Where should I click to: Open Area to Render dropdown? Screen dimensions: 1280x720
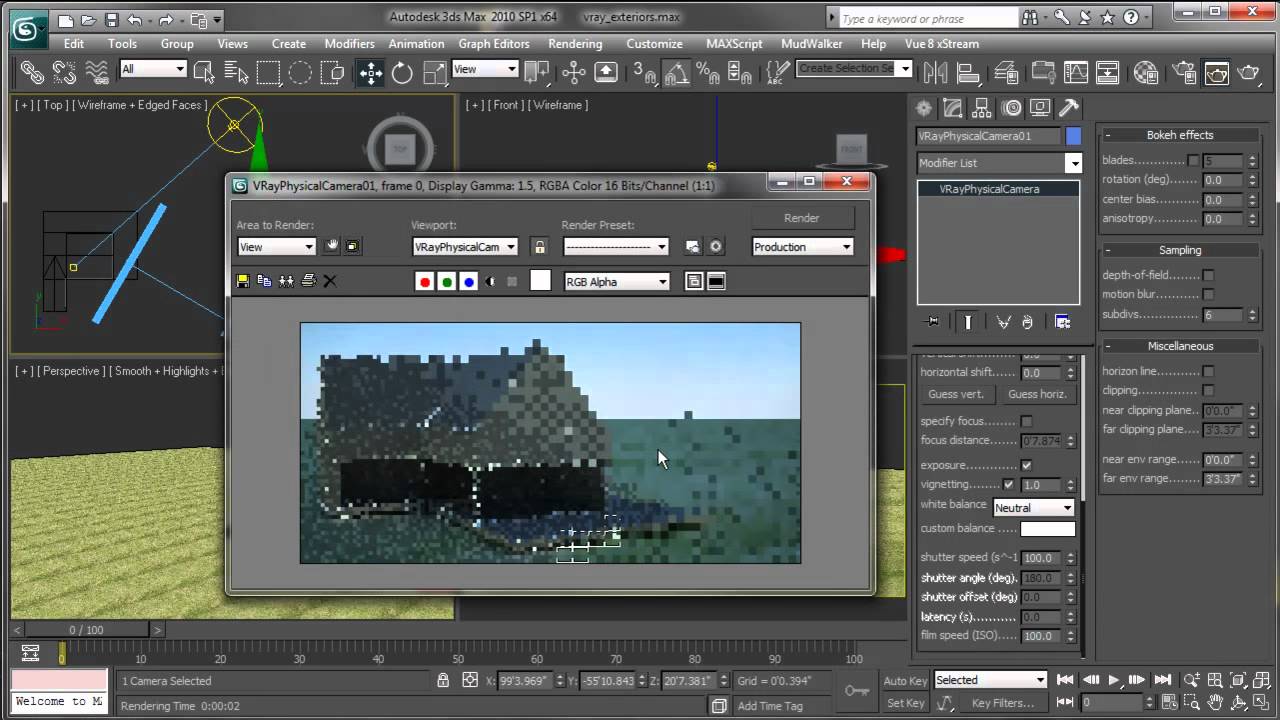(x=276, y=247)
